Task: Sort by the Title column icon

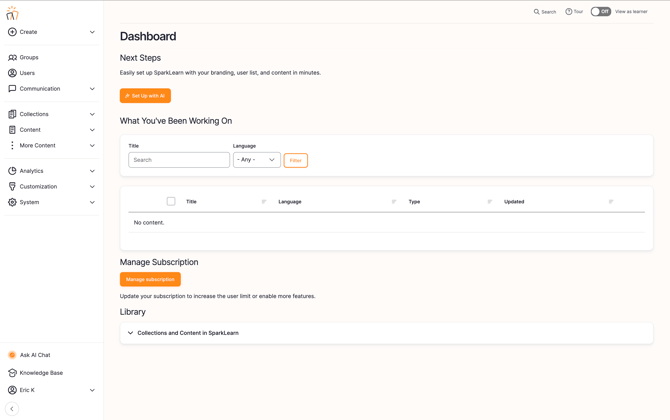Action: tap(264, 202)
